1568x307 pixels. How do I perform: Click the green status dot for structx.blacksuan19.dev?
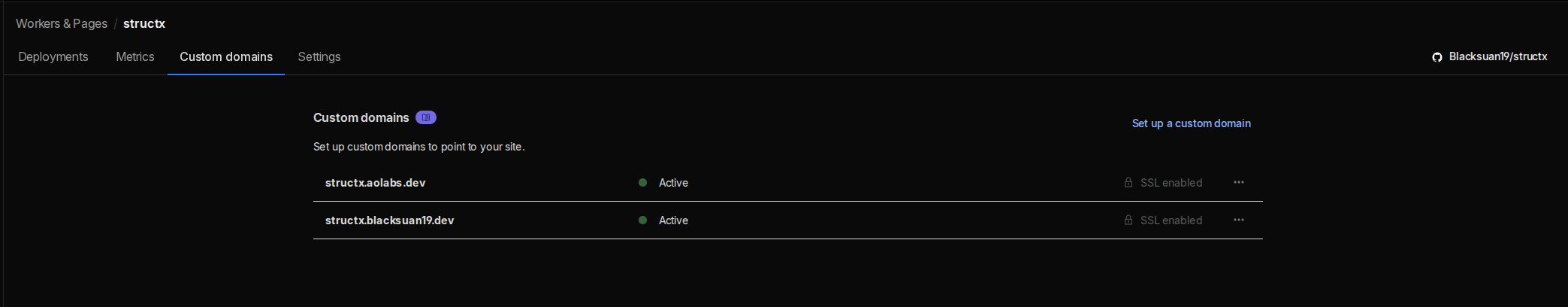click(642, 220)
